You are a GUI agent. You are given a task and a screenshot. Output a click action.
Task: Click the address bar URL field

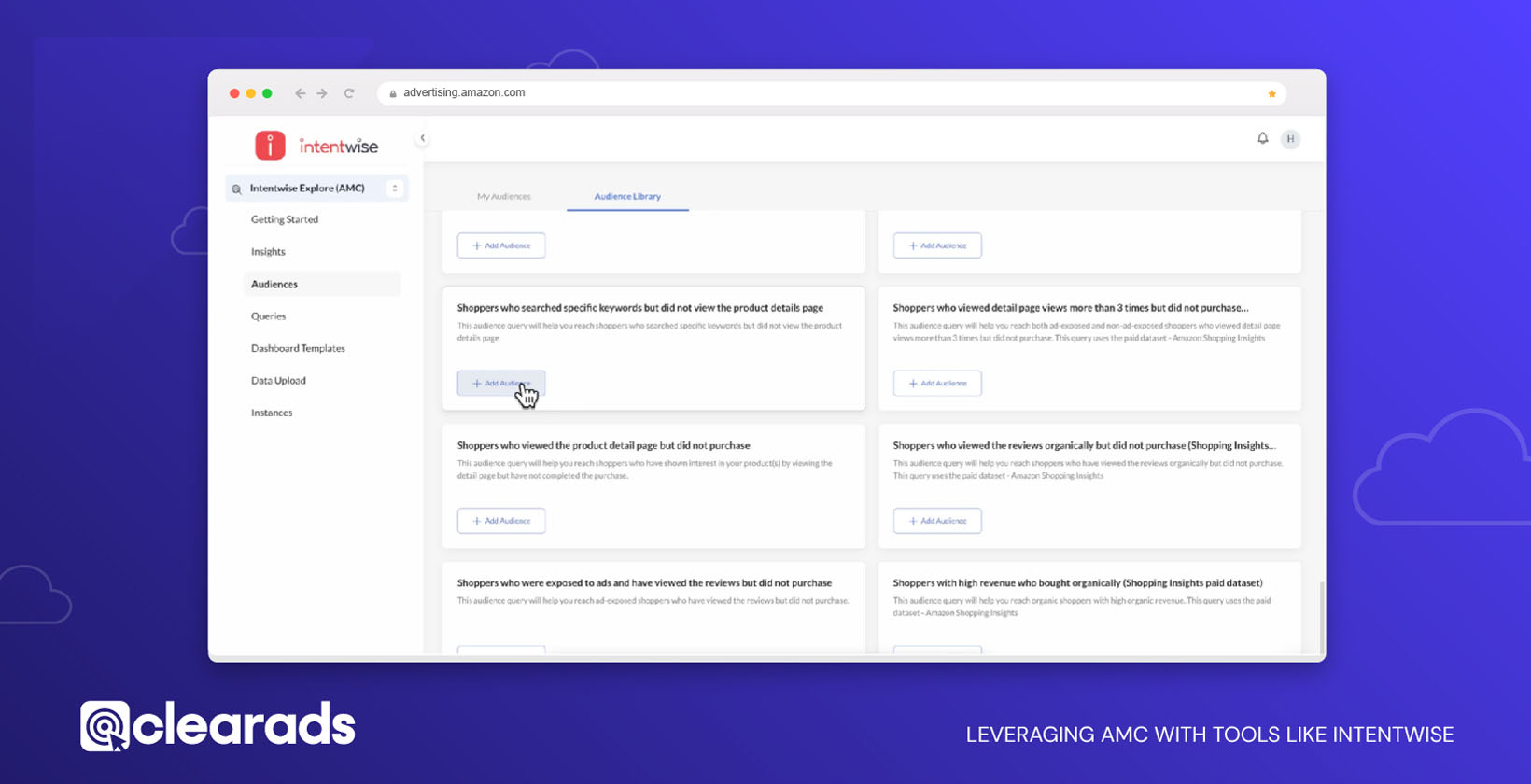coord(831,93)
